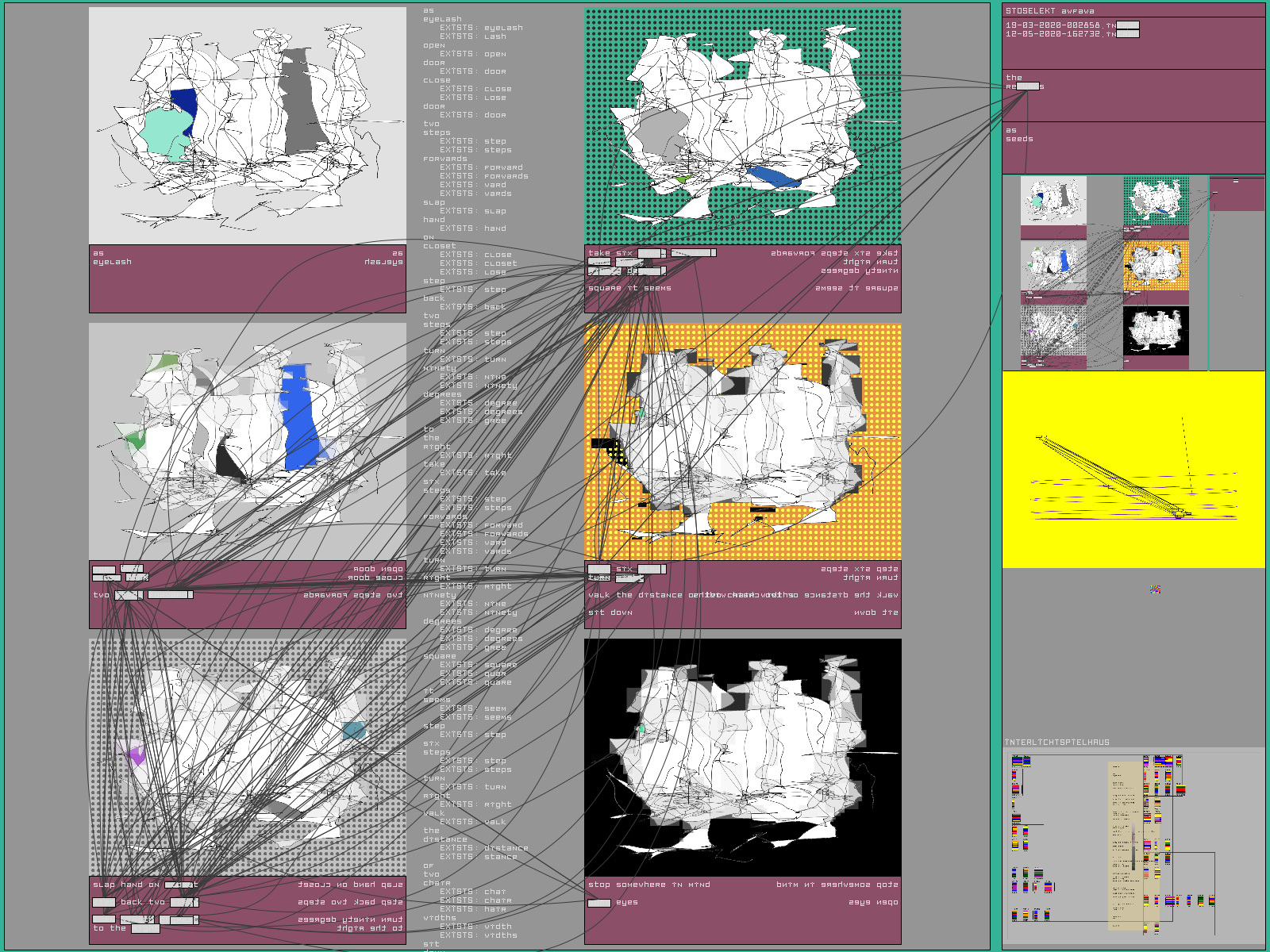Screen dimensions: 1270x952
Task: Click the blue column shape in middle-left artwork
Action: (299, 417)
